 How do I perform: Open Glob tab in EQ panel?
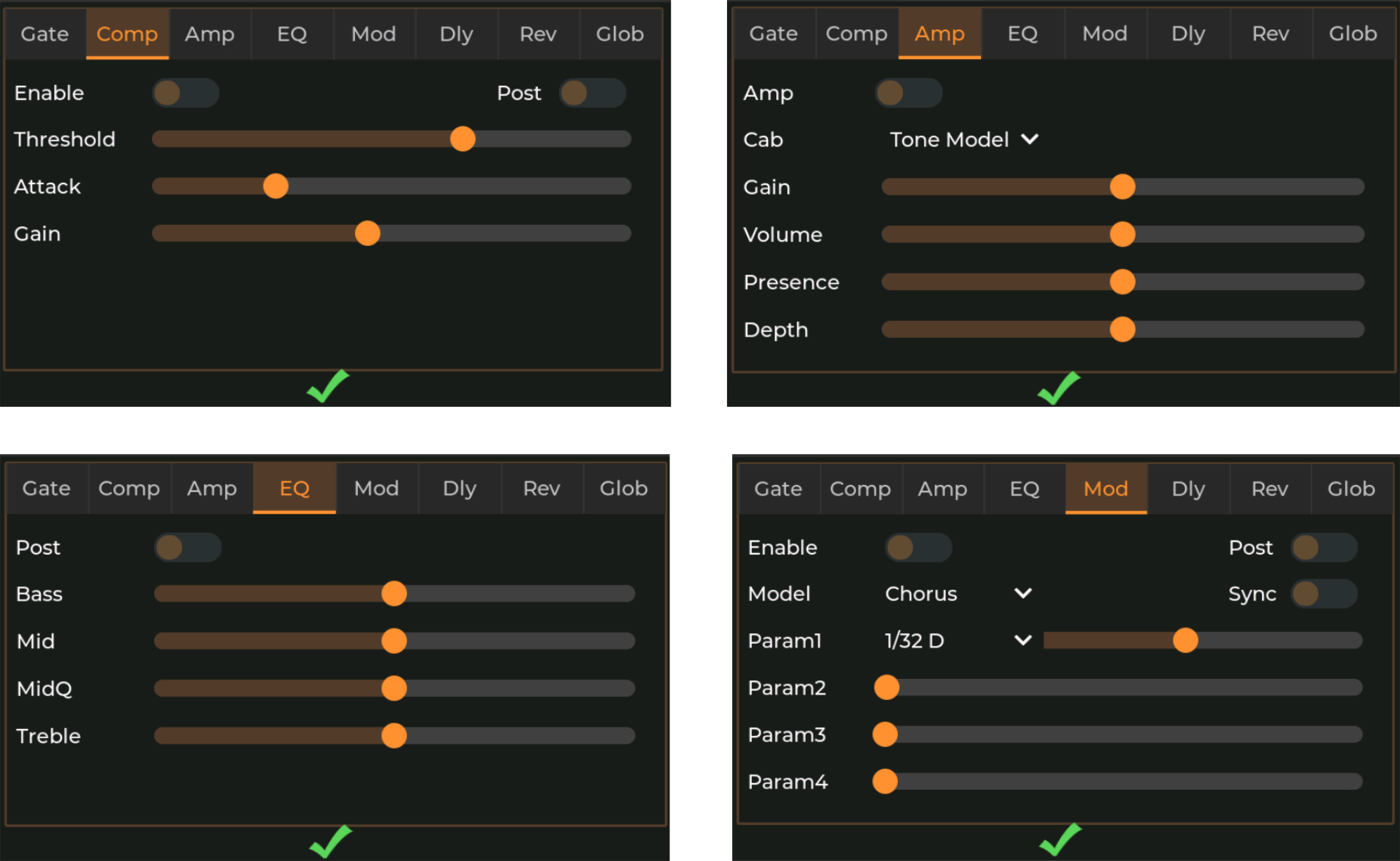[624, 488]
